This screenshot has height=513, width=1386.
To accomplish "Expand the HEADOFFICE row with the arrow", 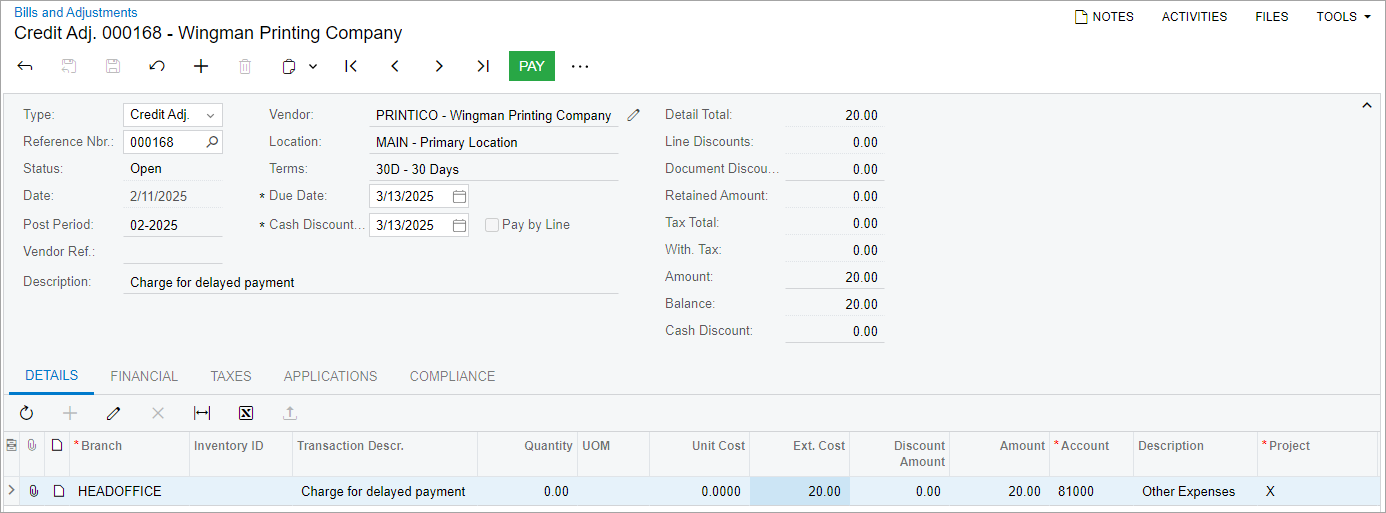I will click(11, 491).
